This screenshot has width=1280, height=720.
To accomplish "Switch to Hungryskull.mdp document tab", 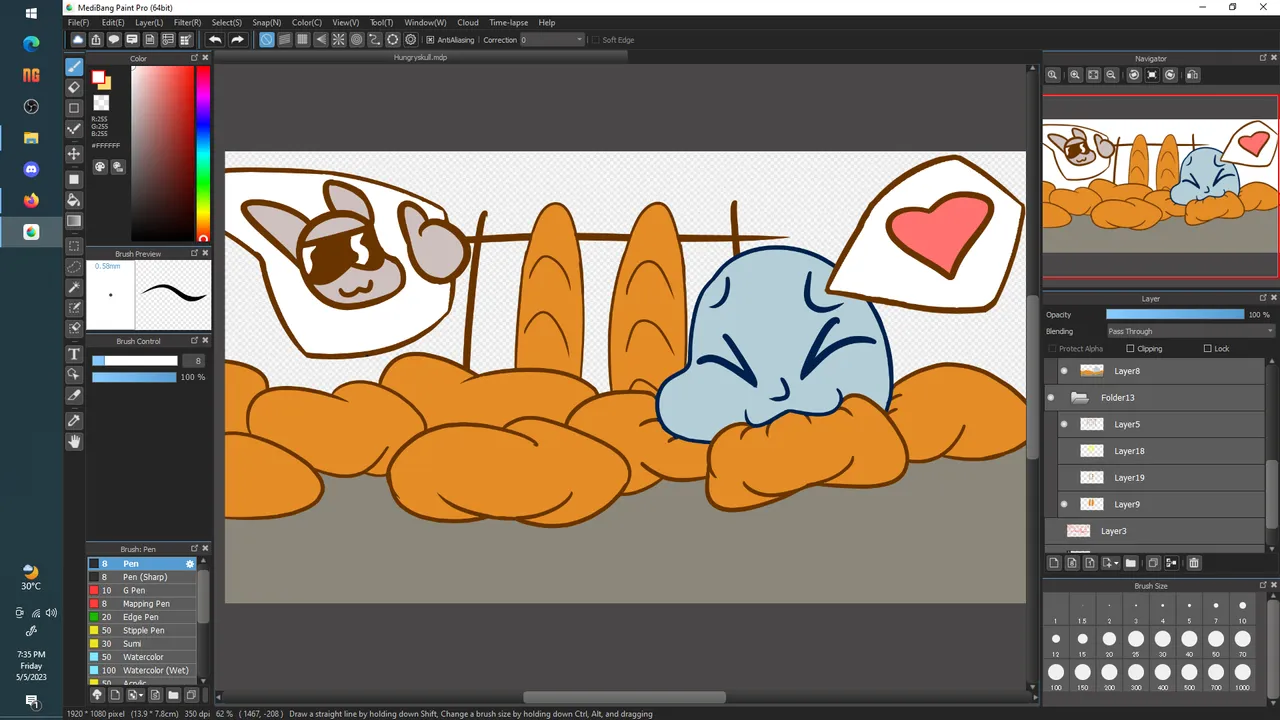I will point(420,58).
